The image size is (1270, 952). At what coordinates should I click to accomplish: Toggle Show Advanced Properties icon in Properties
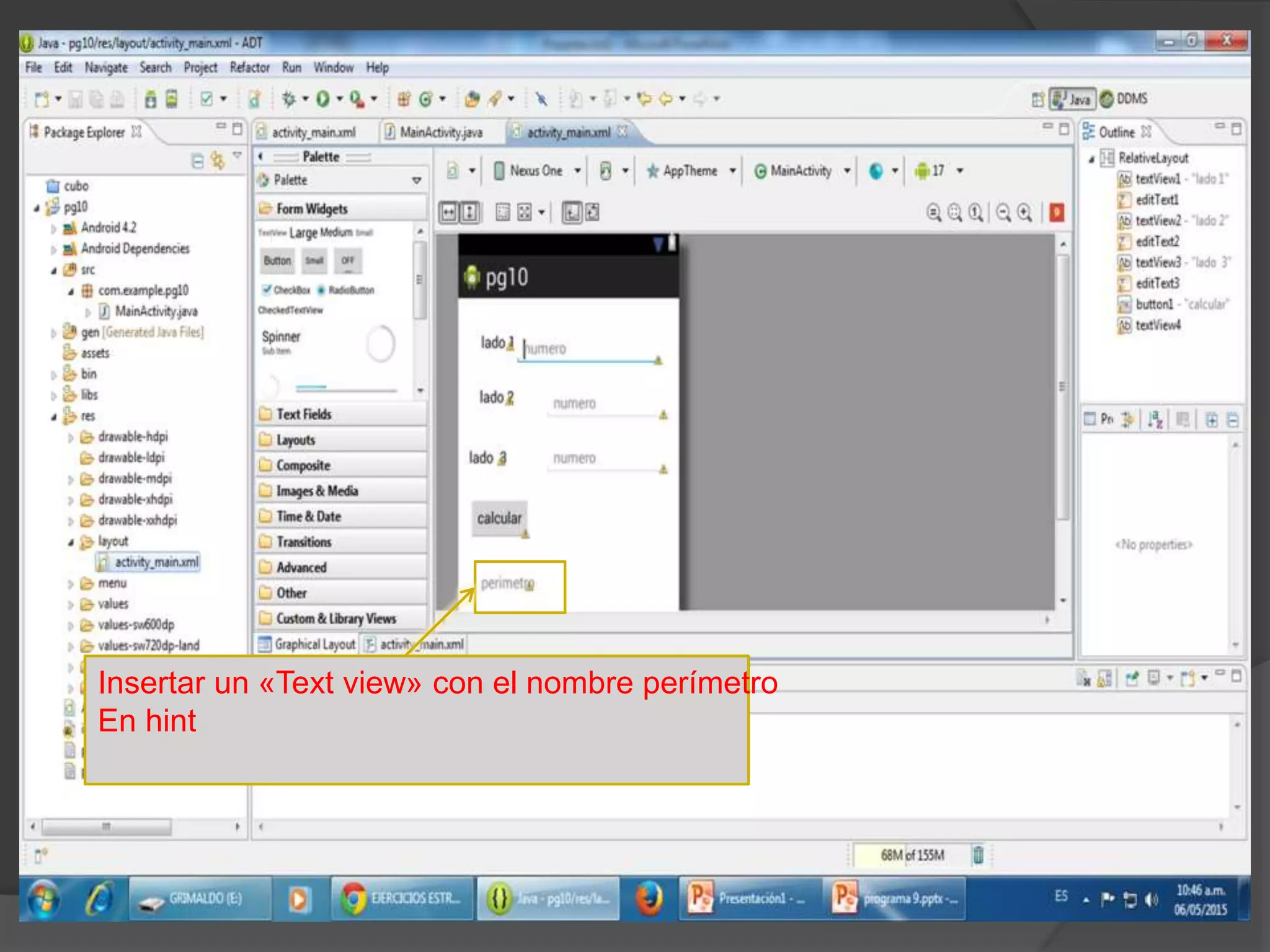click(1127, 420)
